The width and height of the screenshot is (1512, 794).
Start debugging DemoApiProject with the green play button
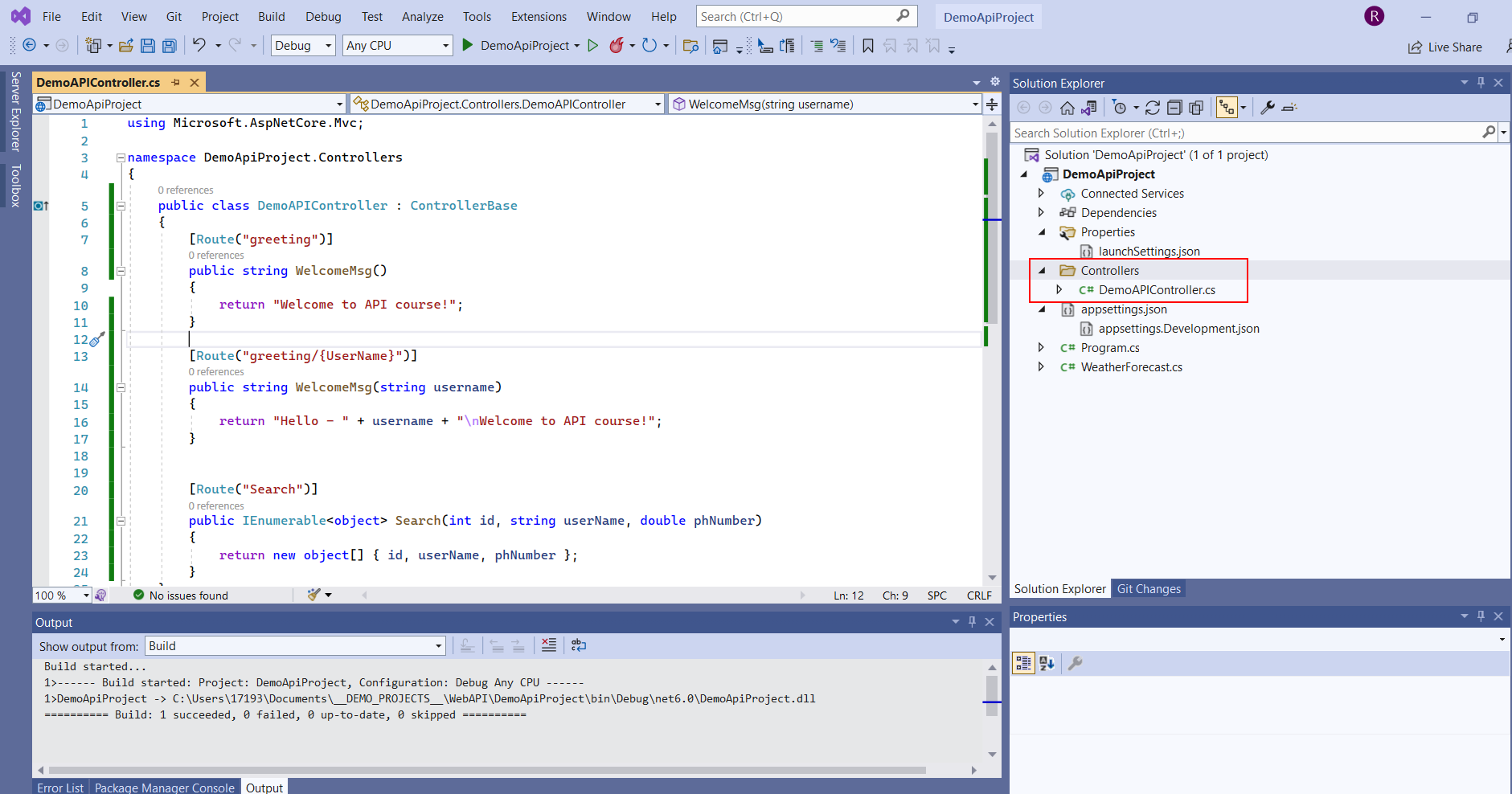point(467,46)
